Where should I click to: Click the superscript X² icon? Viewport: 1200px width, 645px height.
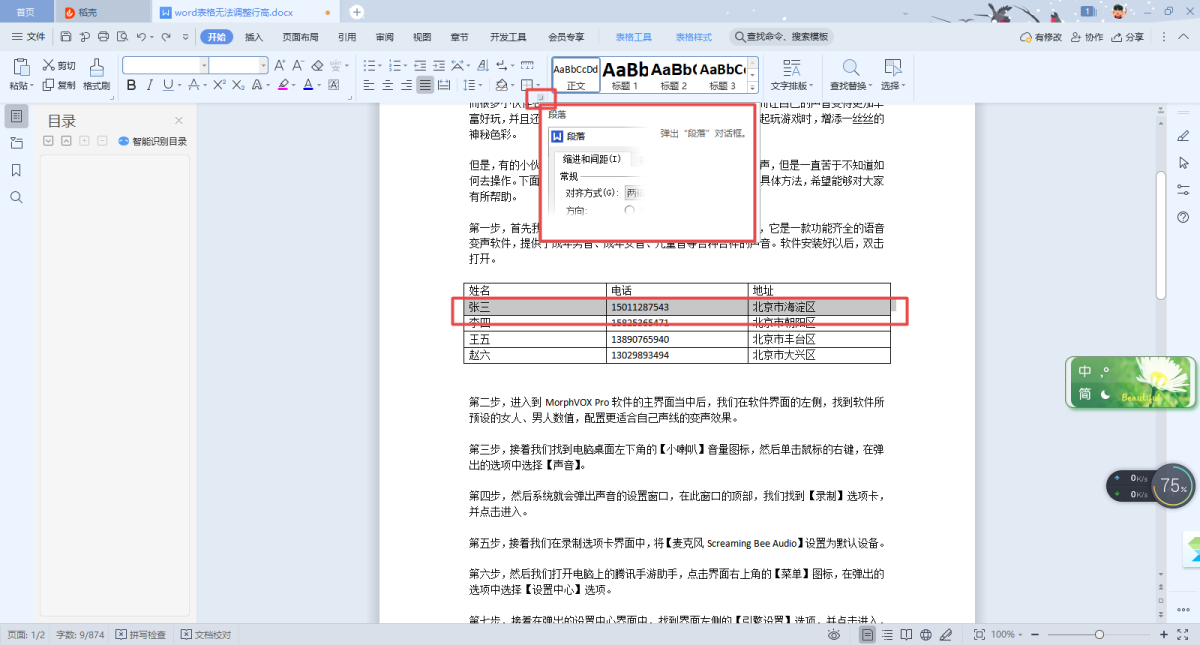pos(218,85)
